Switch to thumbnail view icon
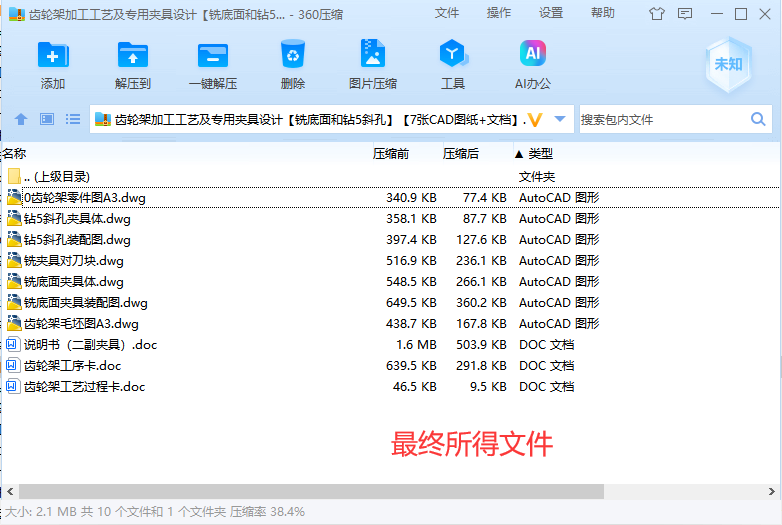 (47, 119)
